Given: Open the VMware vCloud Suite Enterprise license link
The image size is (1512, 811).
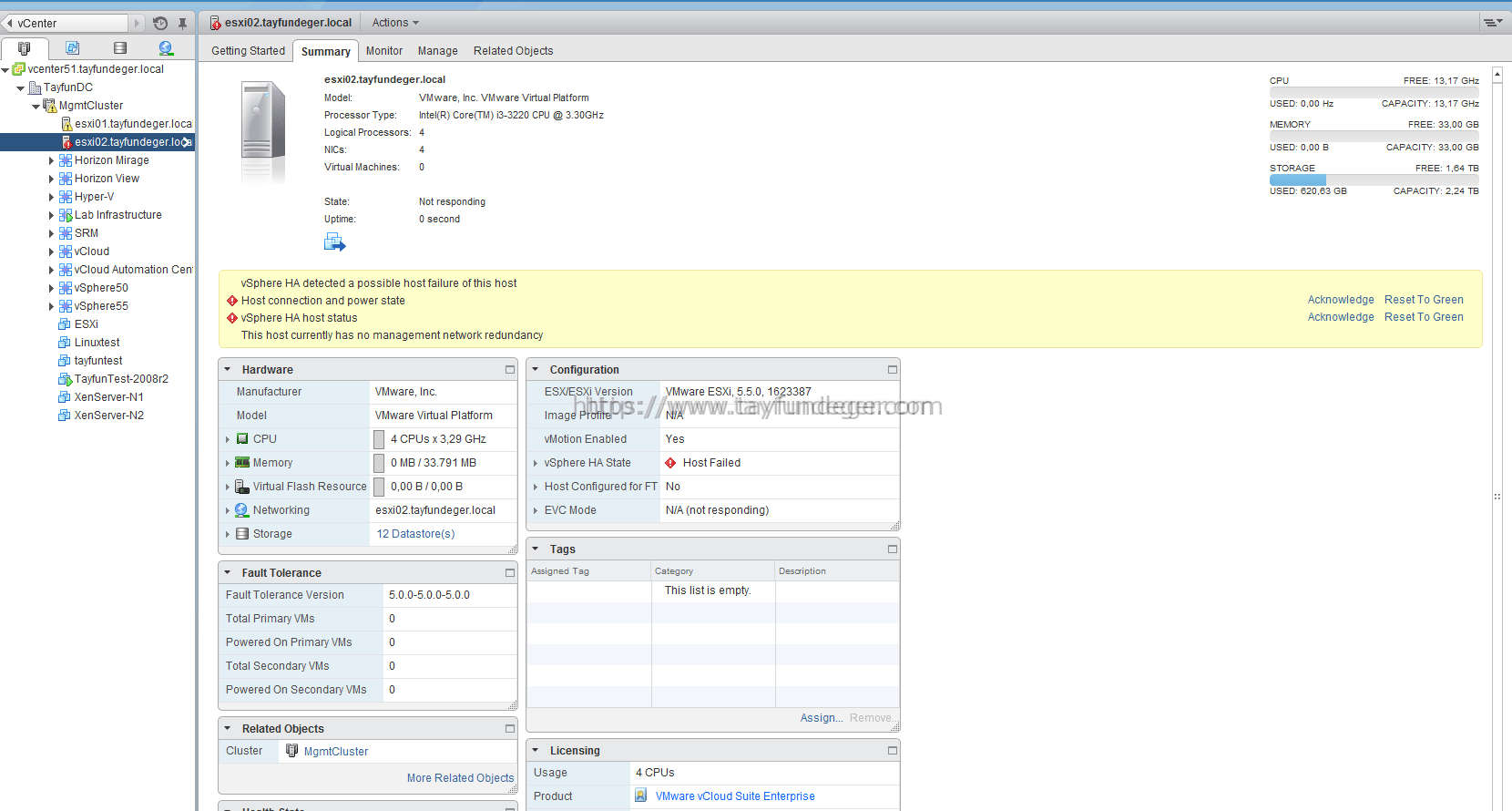Looking at the screenshot, I should tap(735, 796).
